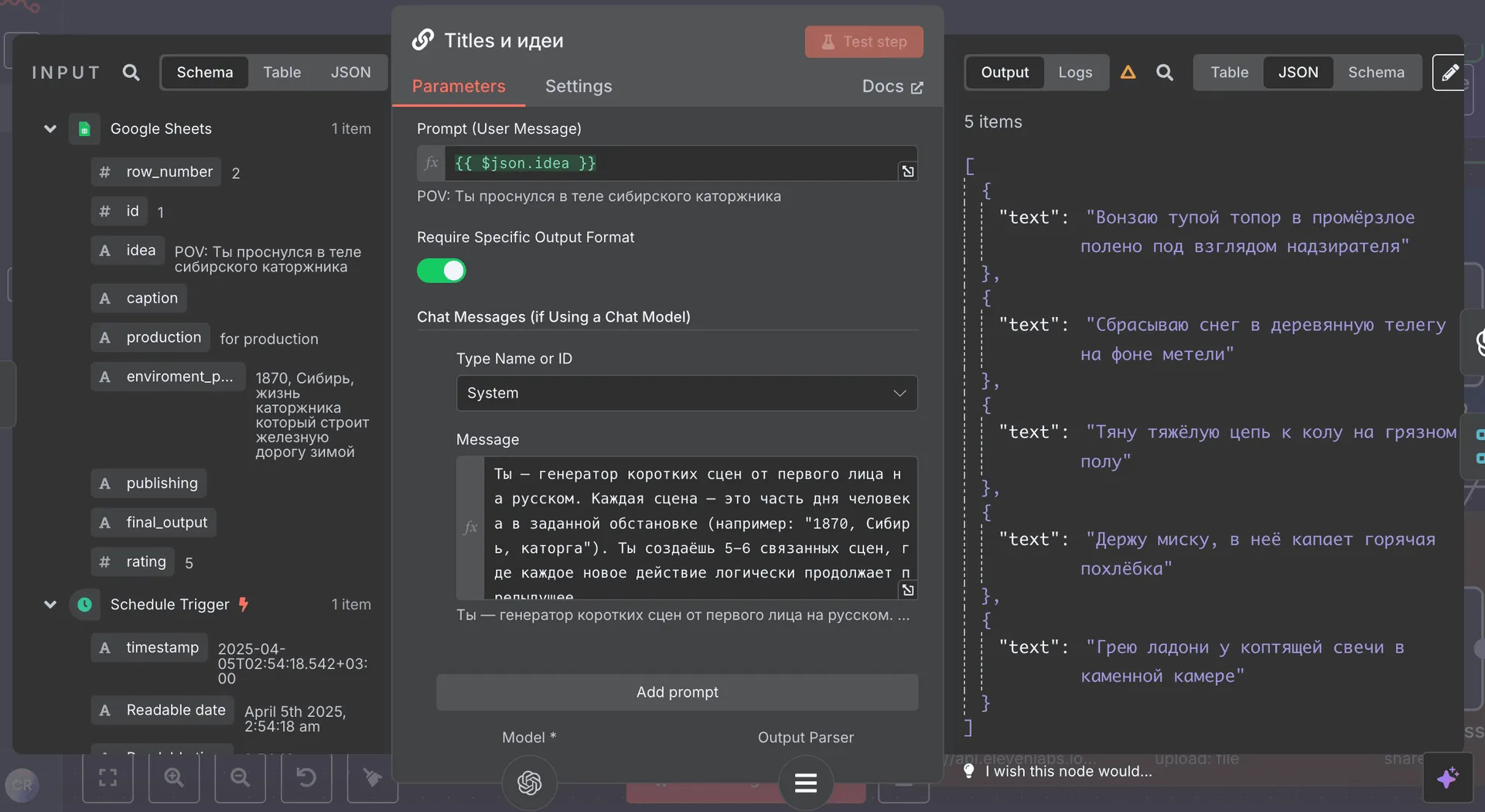1485x812 pixels.
Task: Collapse the Google Sheets input section
Action: [x=49, y=128]
